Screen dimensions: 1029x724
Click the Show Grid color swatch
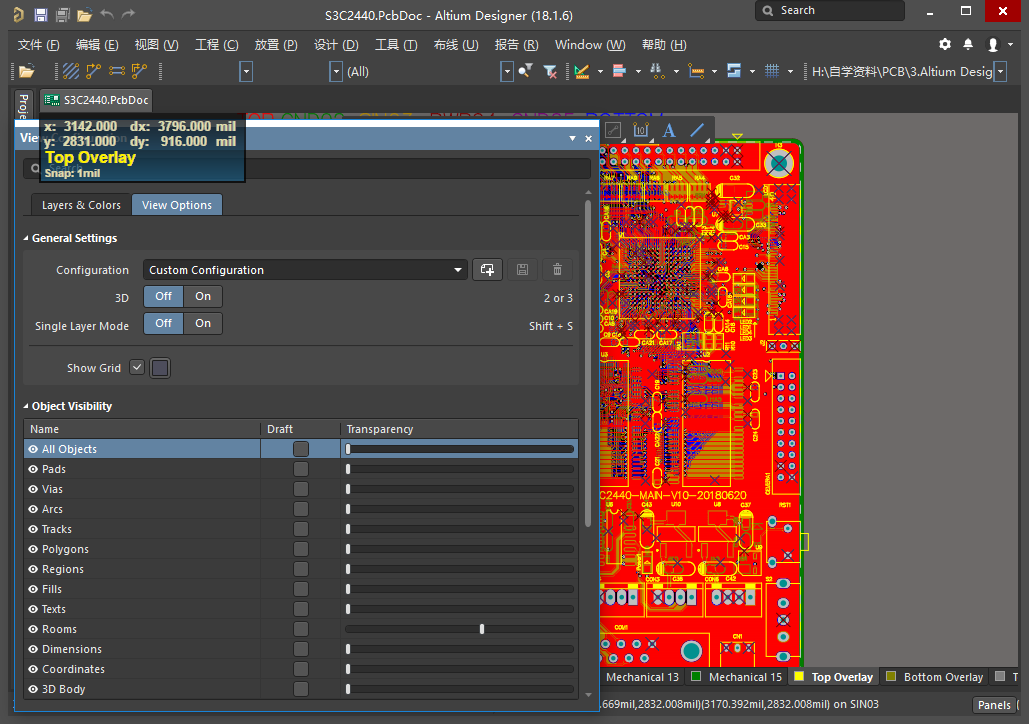coord(160,368)
